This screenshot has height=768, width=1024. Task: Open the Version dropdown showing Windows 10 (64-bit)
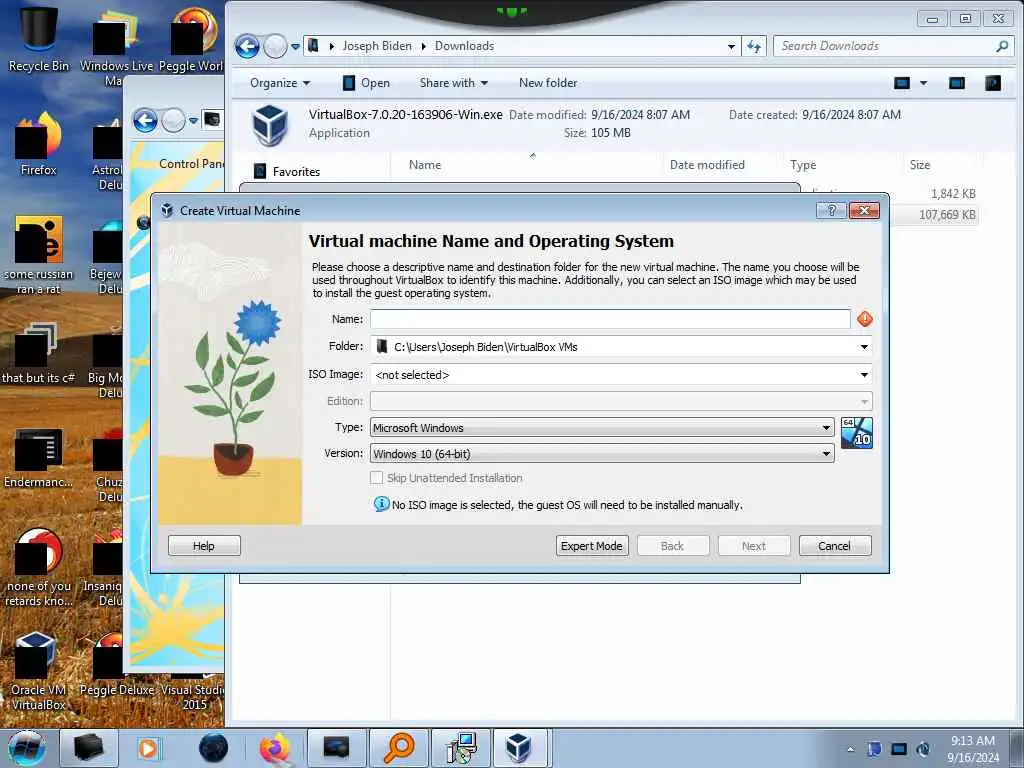pyautogui.click(x=826, y=453)
